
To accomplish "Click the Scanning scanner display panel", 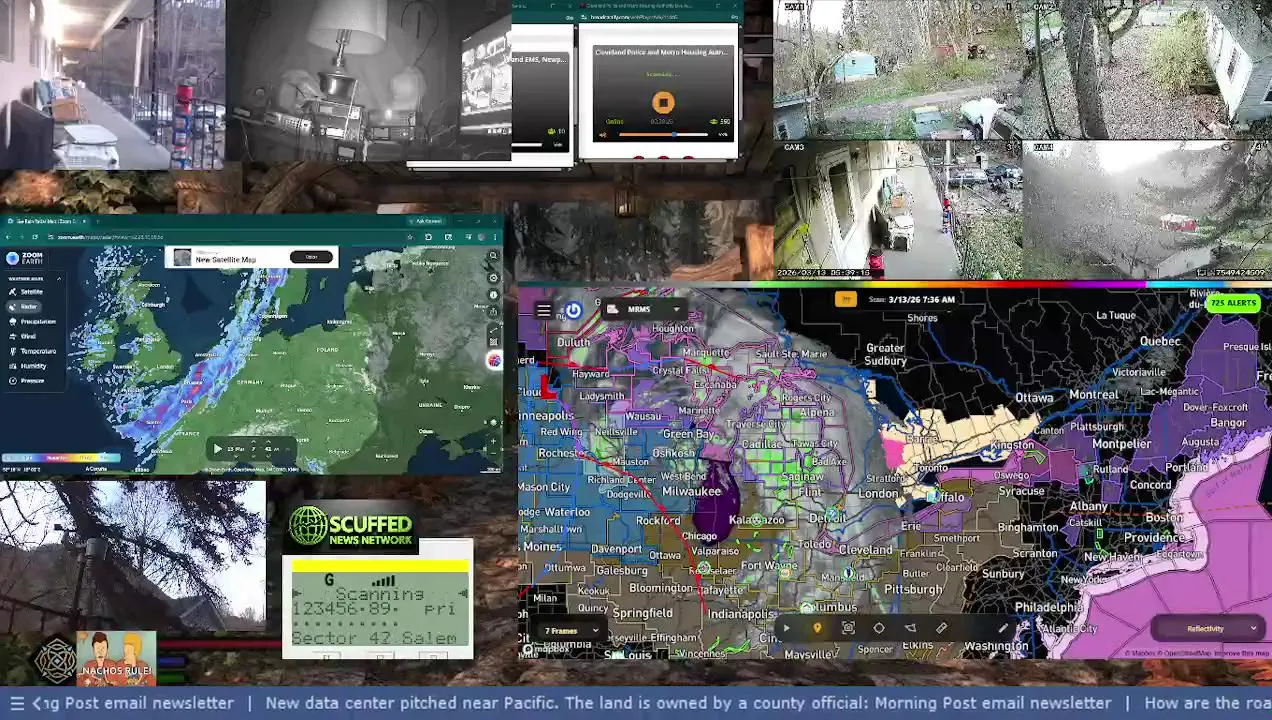I will click(379, 609).
